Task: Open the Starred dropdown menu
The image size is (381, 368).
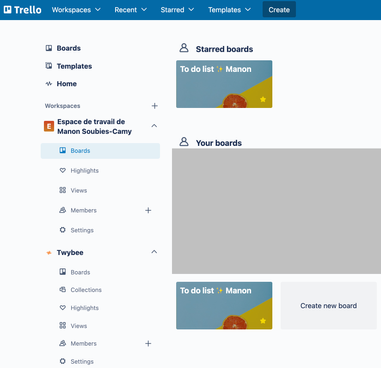Action: [177, 10]
